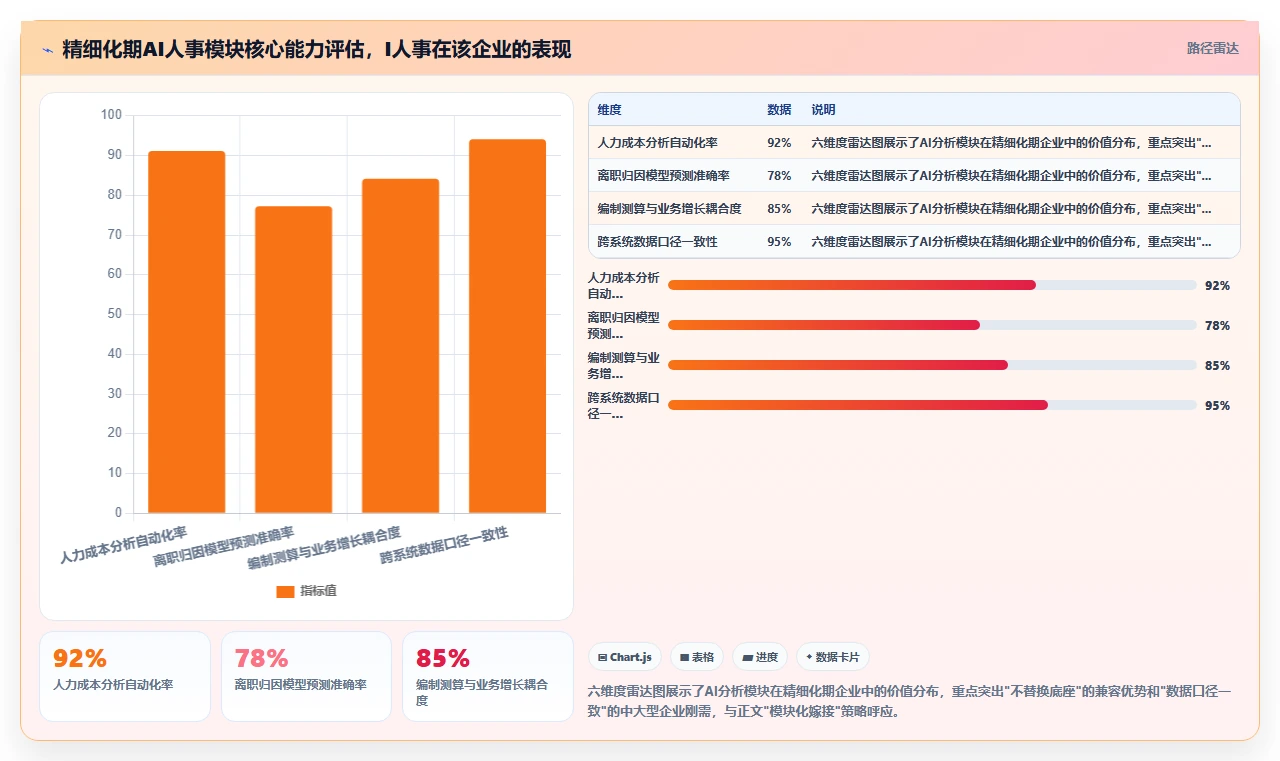Click the 78% progress bar
The image size is (1280, 761).
coord(932,325)
